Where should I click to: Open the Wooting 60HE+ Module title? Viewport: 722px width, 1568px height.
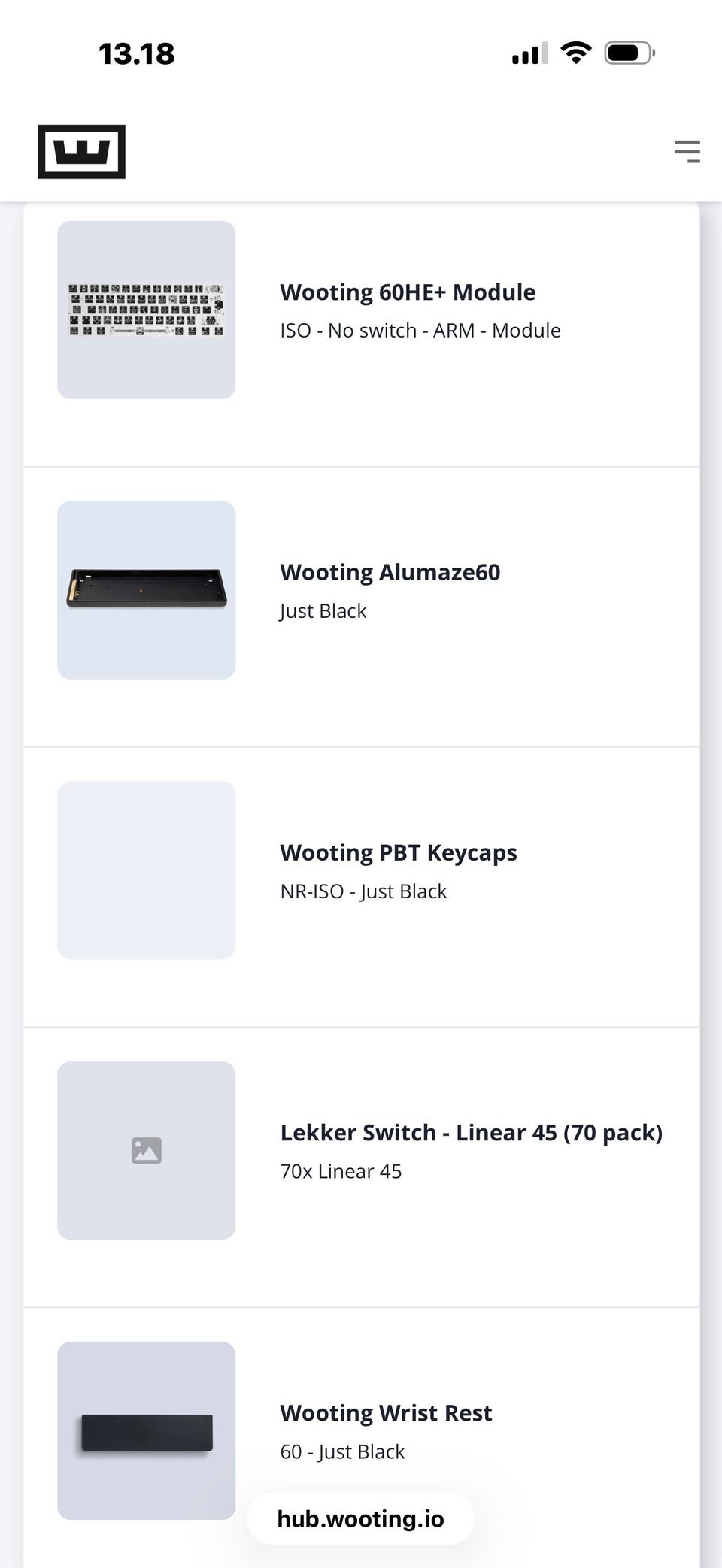click(408, 292)
